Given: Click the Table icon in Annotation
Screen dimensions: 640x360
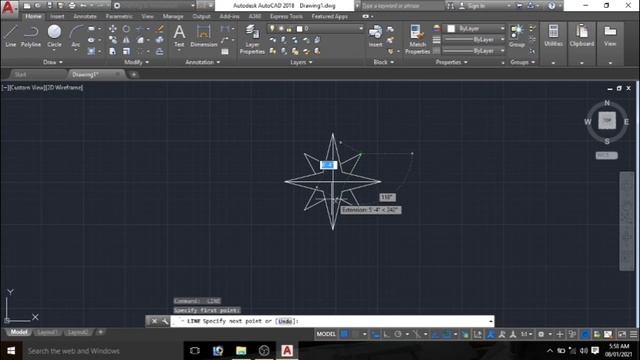Looking at the screenshot, I should pyautogui.click(x=225, y=51).
